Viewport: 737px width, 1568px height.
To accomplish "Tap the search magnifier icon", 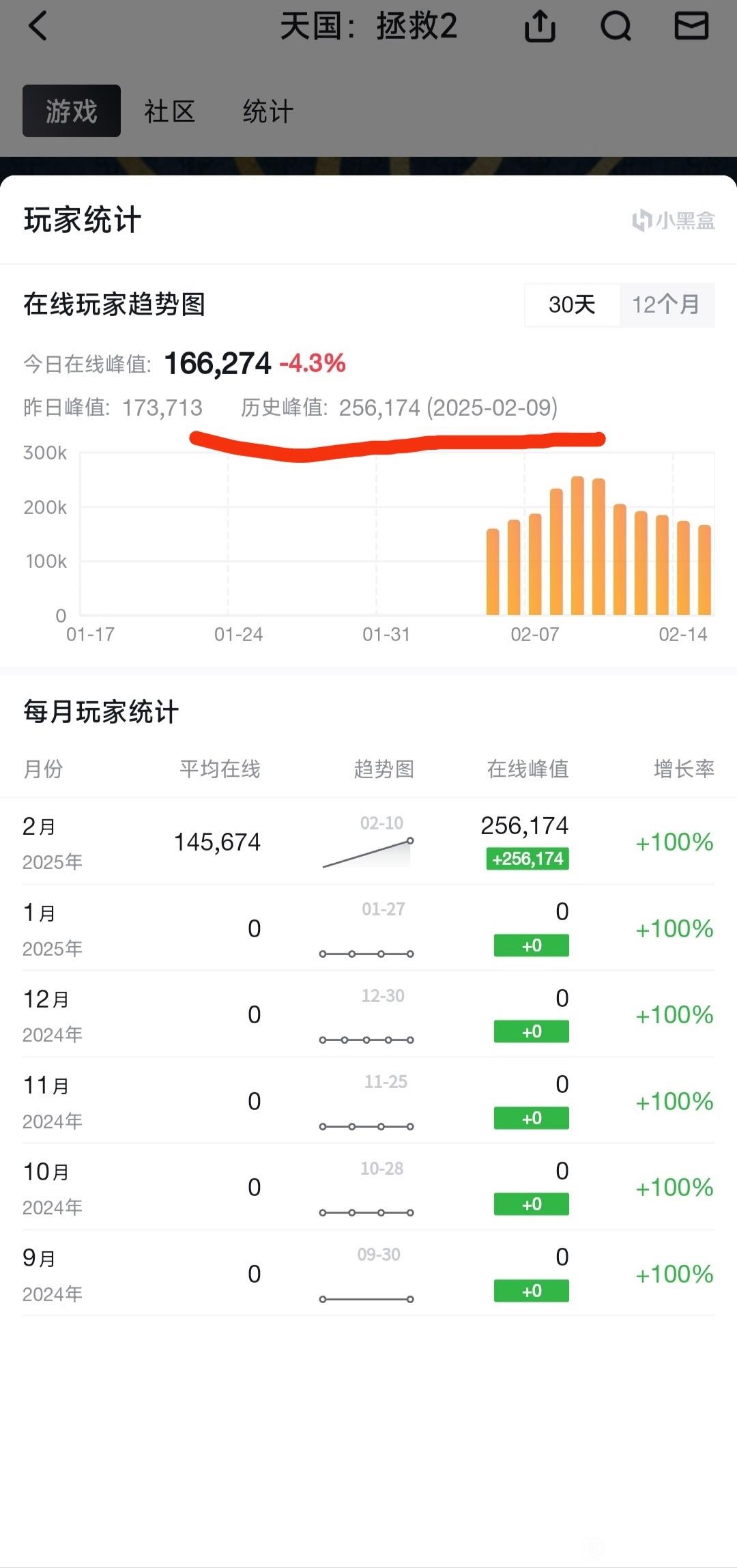I will coord(616,27).
